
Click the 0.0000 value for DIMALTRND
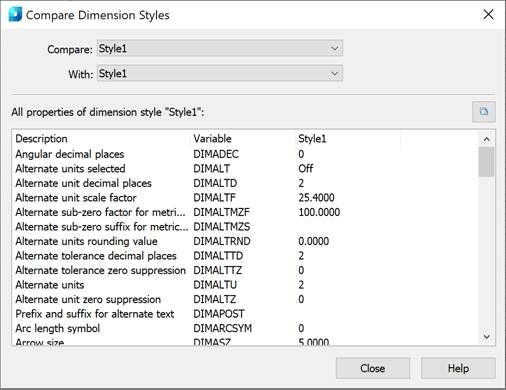(314, 241)
